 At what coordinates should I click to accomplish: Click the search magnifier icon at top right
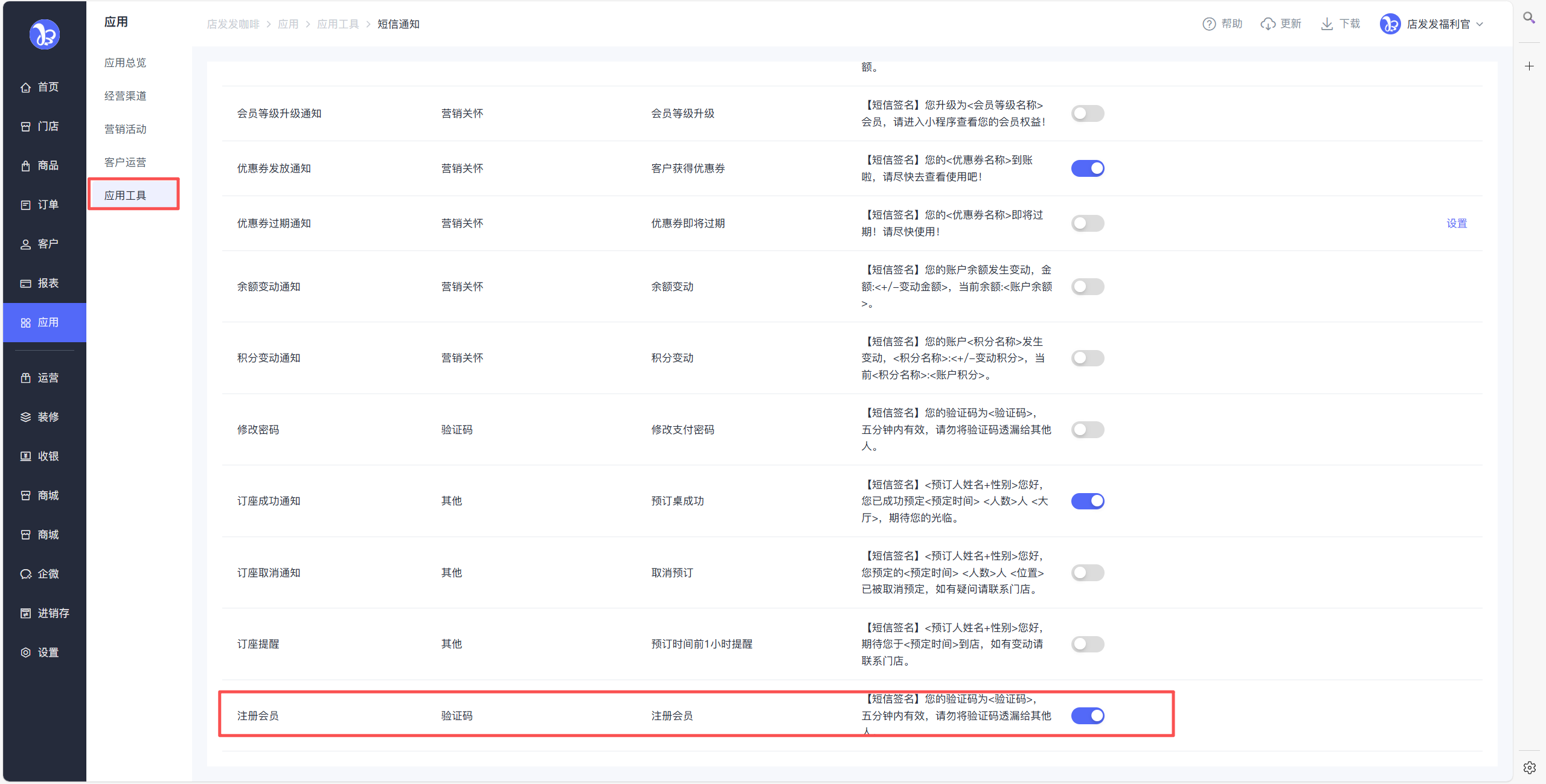click(1528, 18)
